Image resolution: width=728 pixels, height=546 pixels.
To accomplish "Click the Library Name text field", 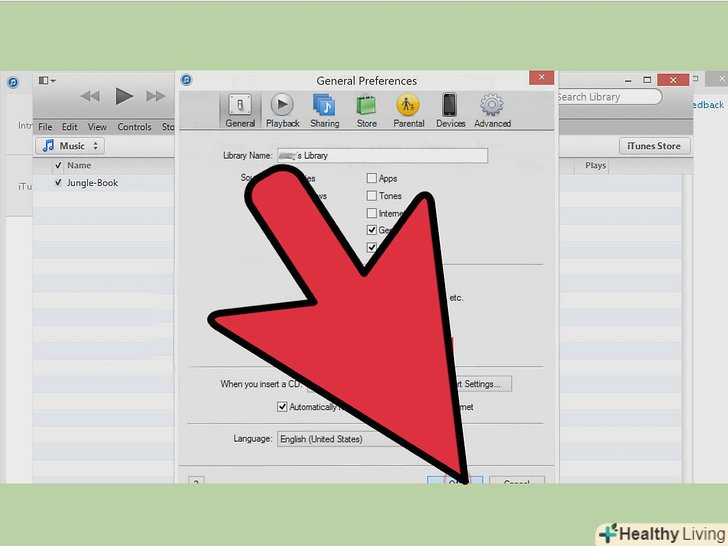I will [x=383, y=156].
